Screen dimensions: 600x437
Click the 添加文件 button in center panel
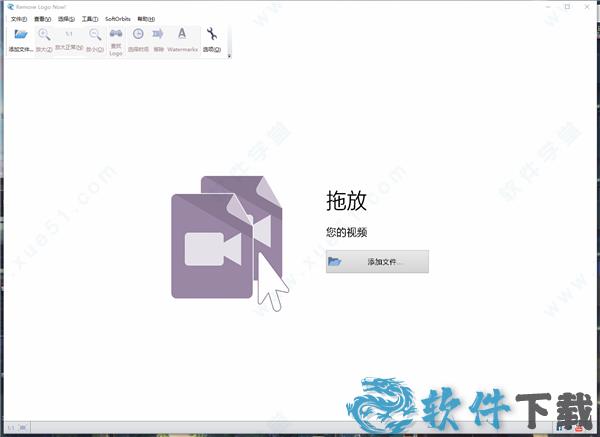tap(377, 262)
